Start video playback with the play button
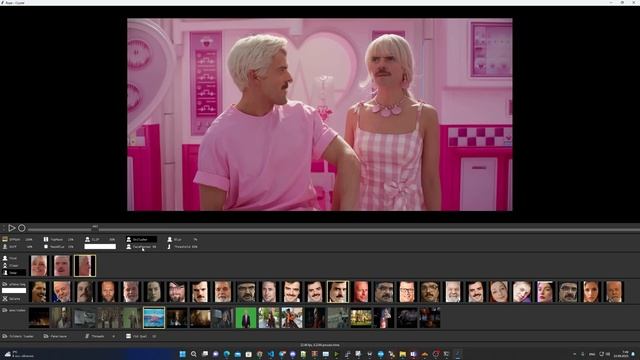Screen dimensions: 640x360 (x=12, y=228)
